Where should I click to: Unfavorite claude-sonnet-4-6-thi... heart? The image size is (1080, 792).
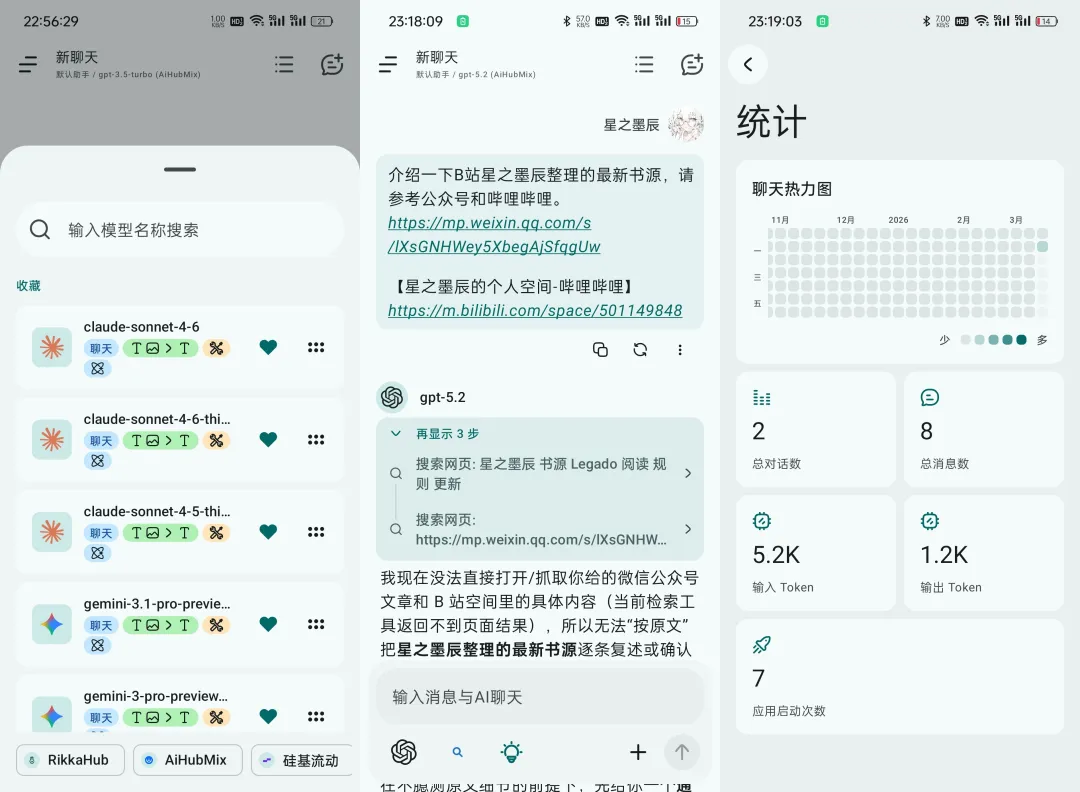click(x=268, y=439)
